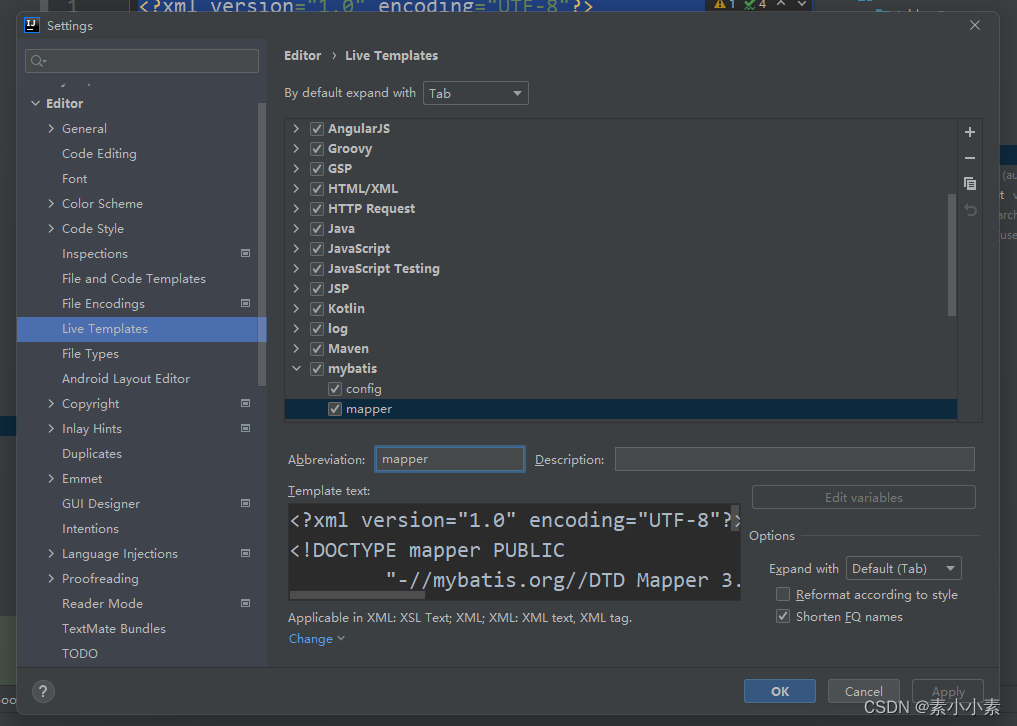Disable Shorten FQ names option

[783, 616]
